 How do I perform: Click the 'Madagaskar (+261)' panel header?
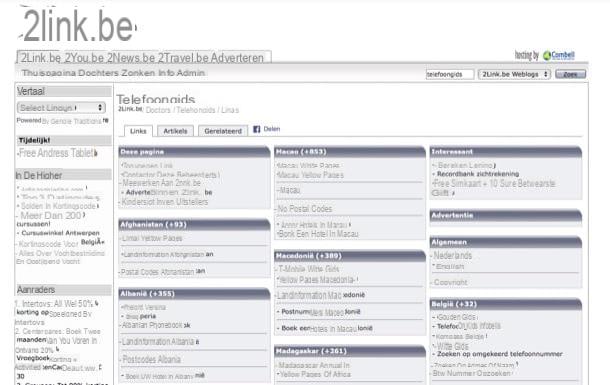click(350, 351)
